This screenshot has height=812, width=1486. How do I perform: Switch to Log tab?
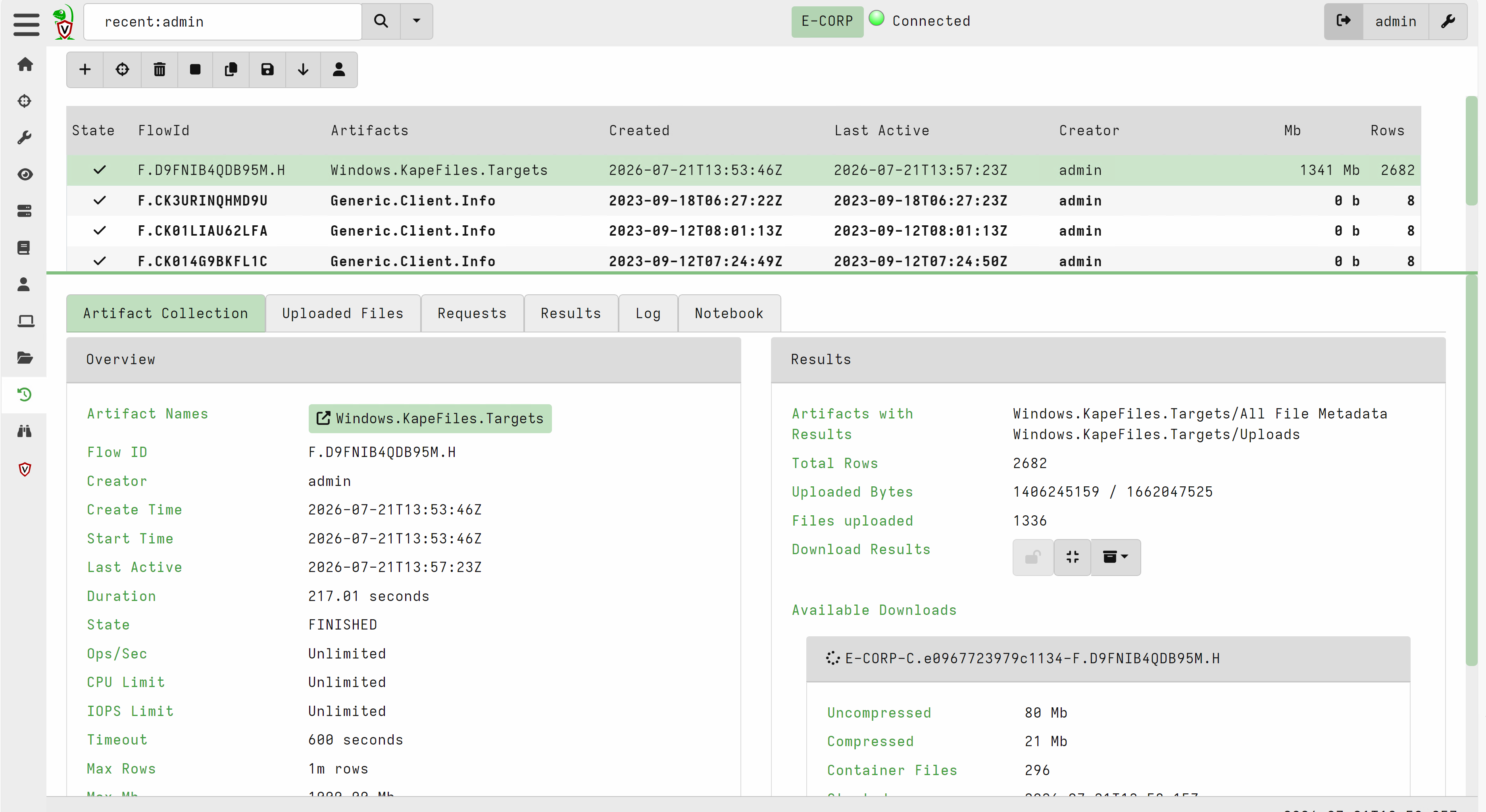648,313
